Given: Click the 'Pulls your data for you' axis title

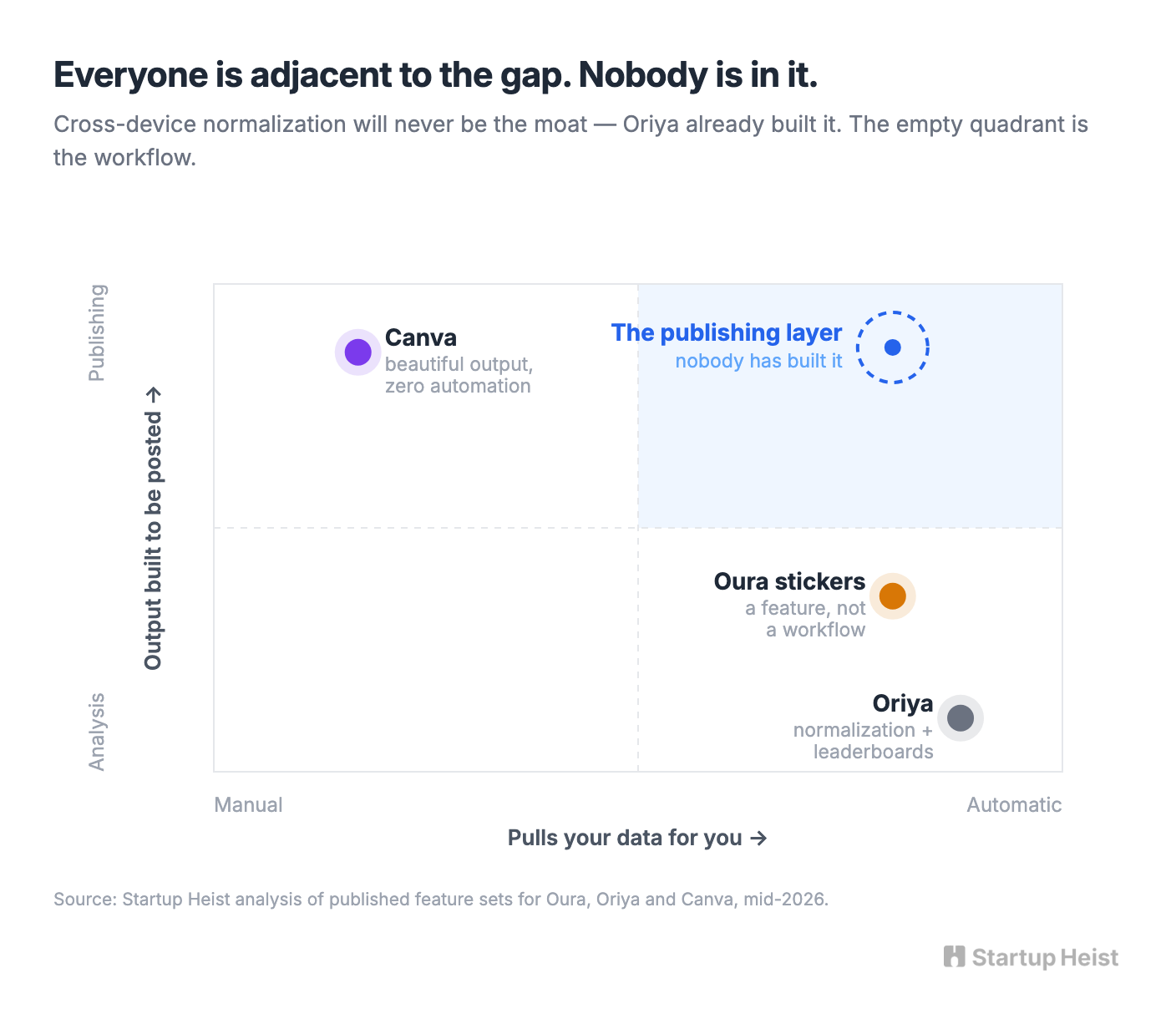Looking at the screenshot, I should [637, 838].
